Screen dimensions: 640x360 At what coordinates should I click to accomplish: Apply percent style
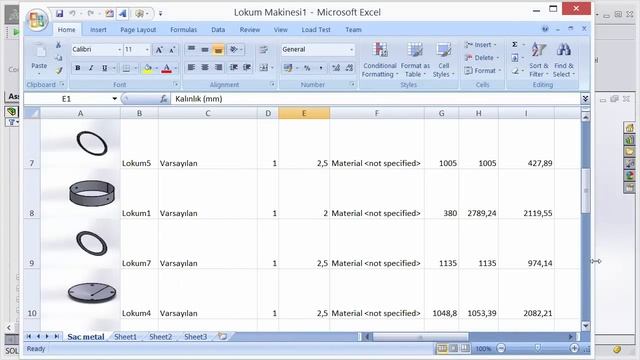(x=307, y=68)
